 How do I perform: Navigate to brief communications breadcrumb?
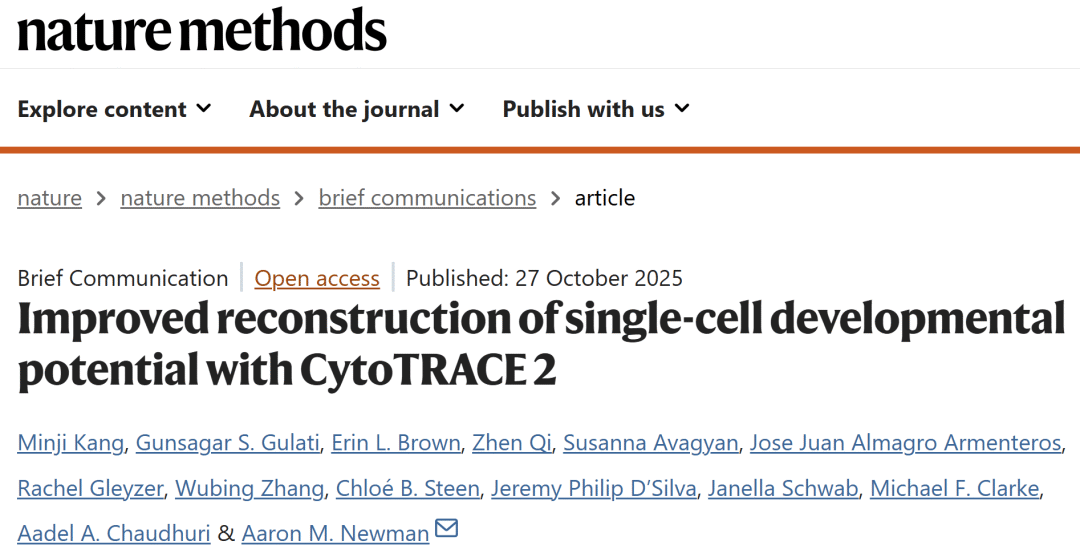coord(427,198)
